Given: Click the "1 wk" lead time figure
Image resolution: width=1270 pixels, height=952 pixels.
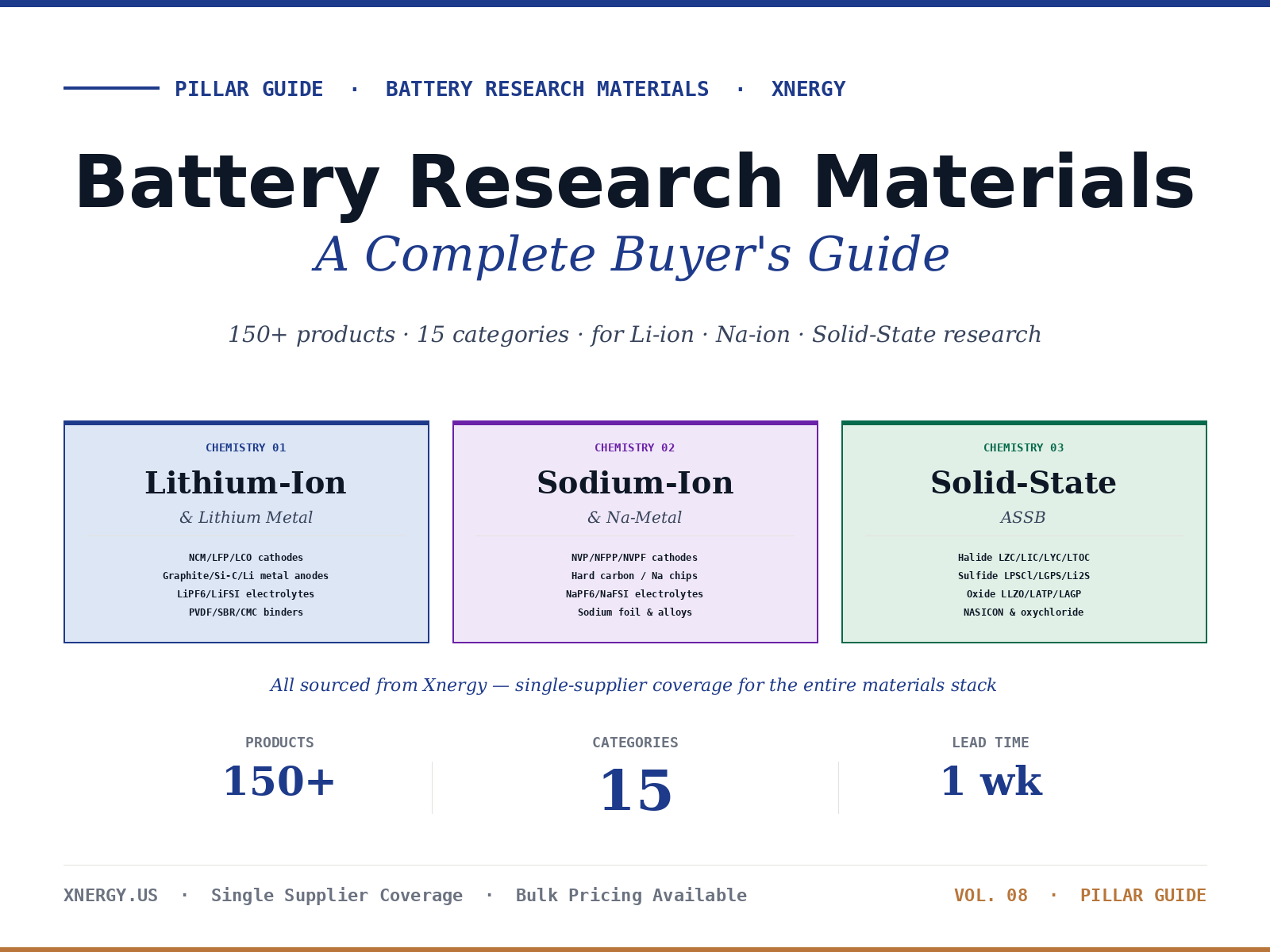Looking at the screenshot, I should pos(991,782).
